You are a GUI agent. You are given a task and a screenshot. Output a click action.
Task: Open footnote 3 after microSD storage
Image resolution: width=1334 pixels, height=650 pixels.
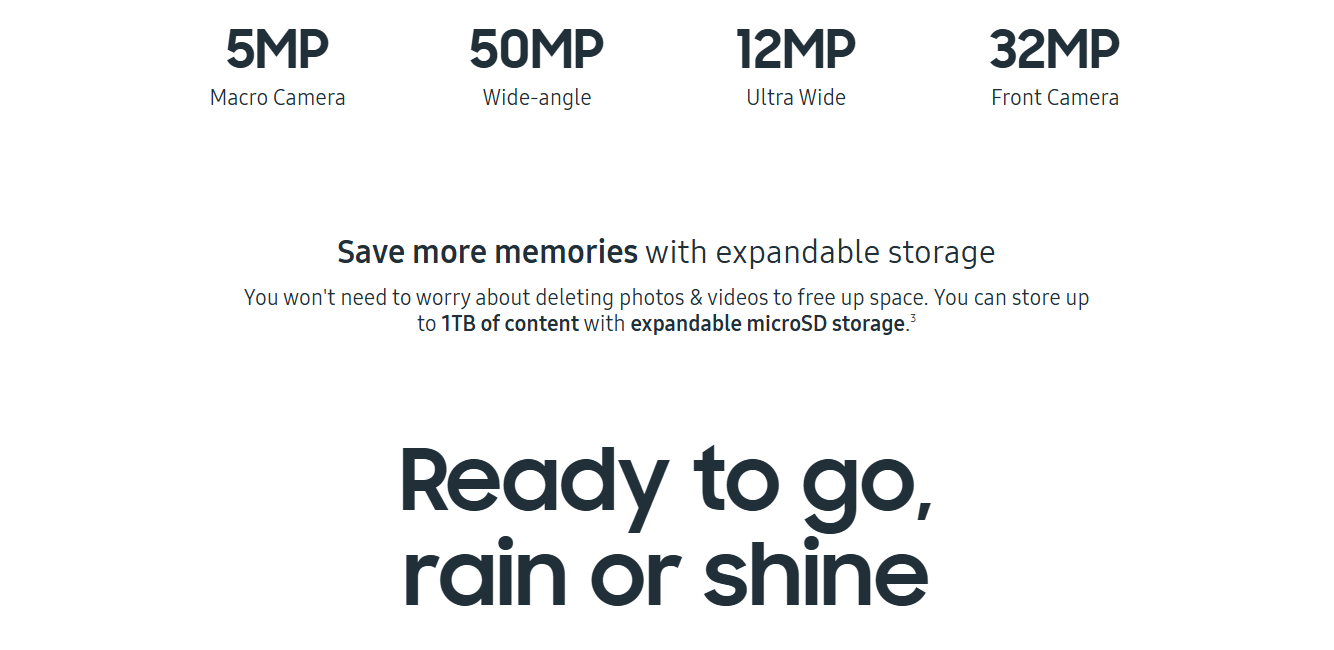click(x=913, y=318)
